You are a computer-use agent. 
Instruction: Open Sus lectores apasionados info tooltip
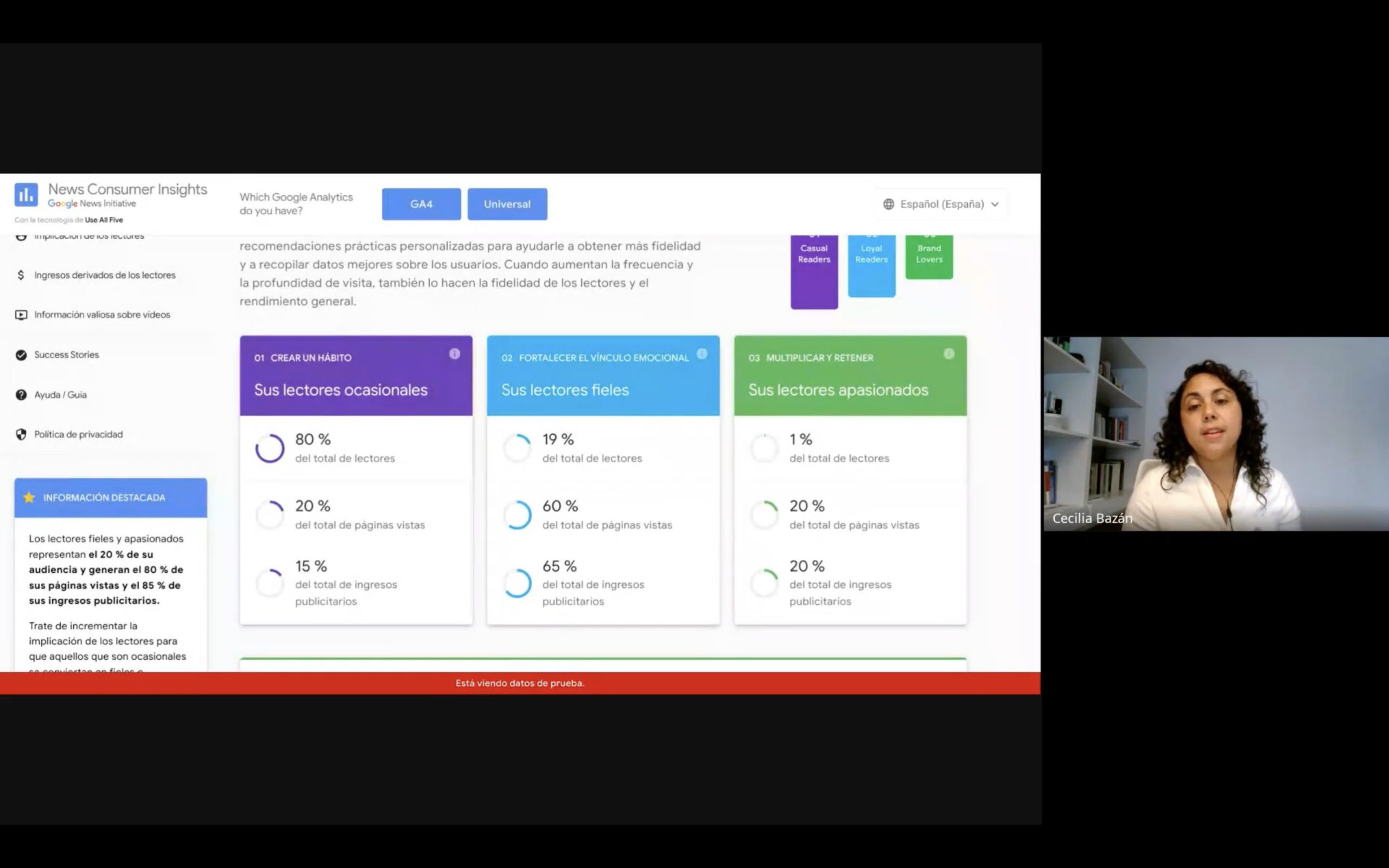(x=949, y=354)
